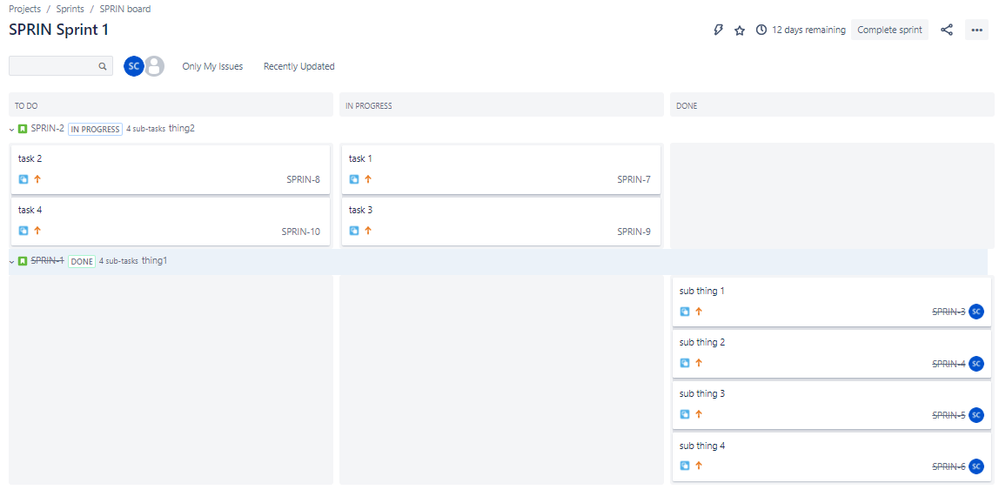The image size is (999, 490).
Task: Click the subtask type icon on task 1
Action: [354, 180]
